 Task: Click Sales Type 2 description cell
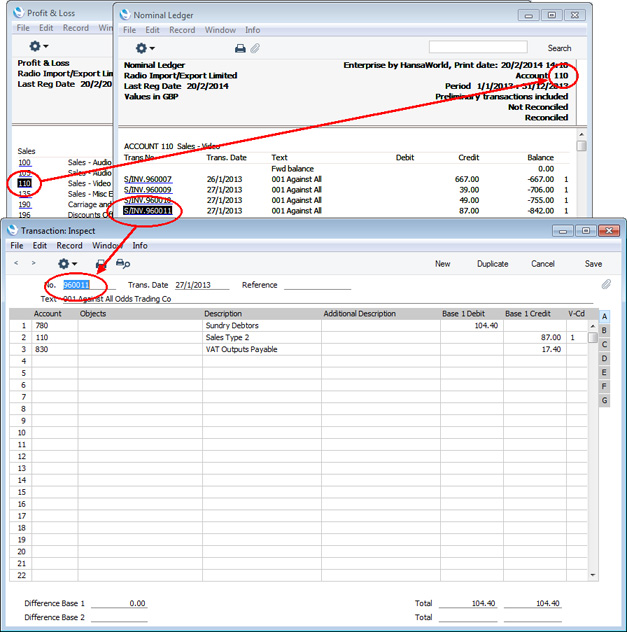(262, 337)
